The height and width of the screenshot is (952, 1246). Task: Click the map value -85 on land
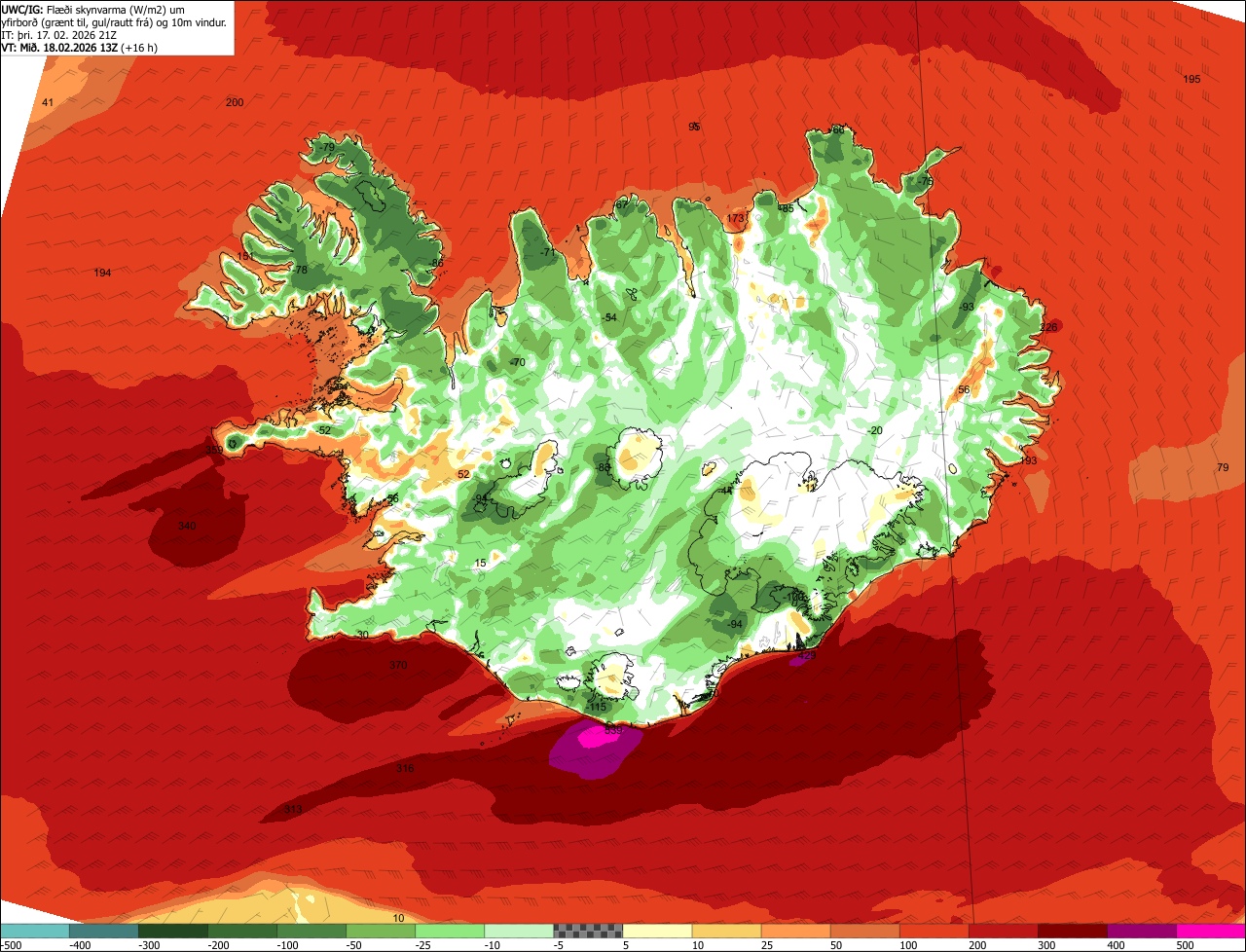(787, 207)
